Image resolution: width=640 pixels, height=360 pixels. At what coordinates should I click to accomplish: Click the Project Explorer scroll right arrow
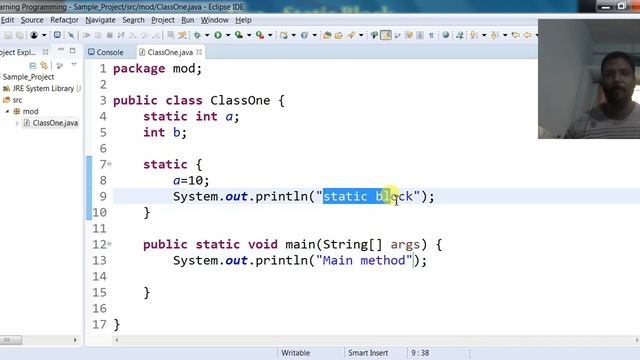tap(75, 340)
